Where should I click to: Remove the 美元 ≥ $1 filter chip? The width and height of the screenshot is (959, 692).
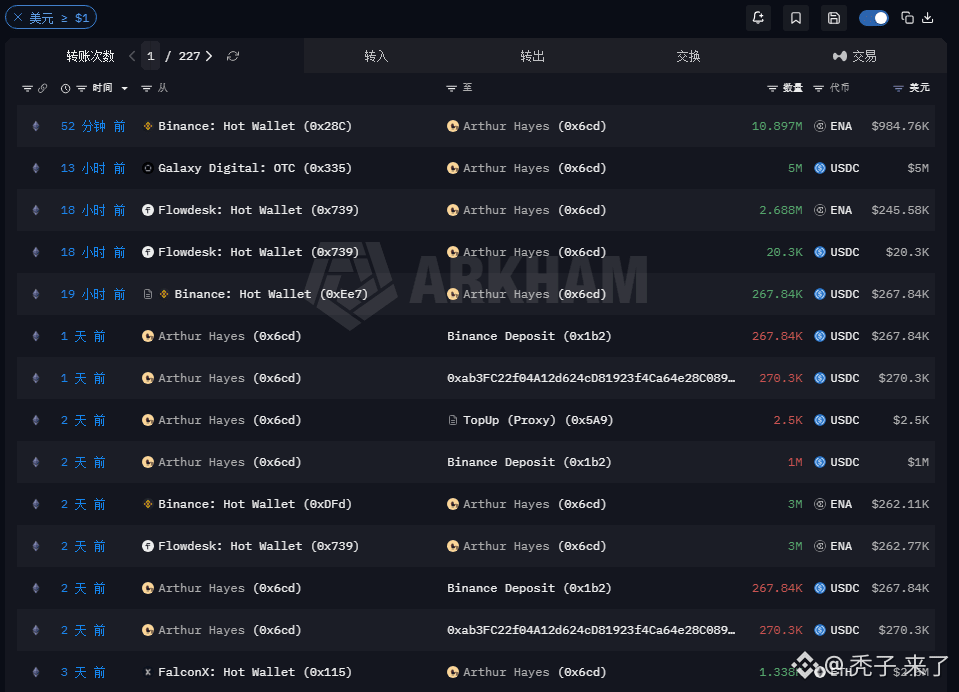18,17
